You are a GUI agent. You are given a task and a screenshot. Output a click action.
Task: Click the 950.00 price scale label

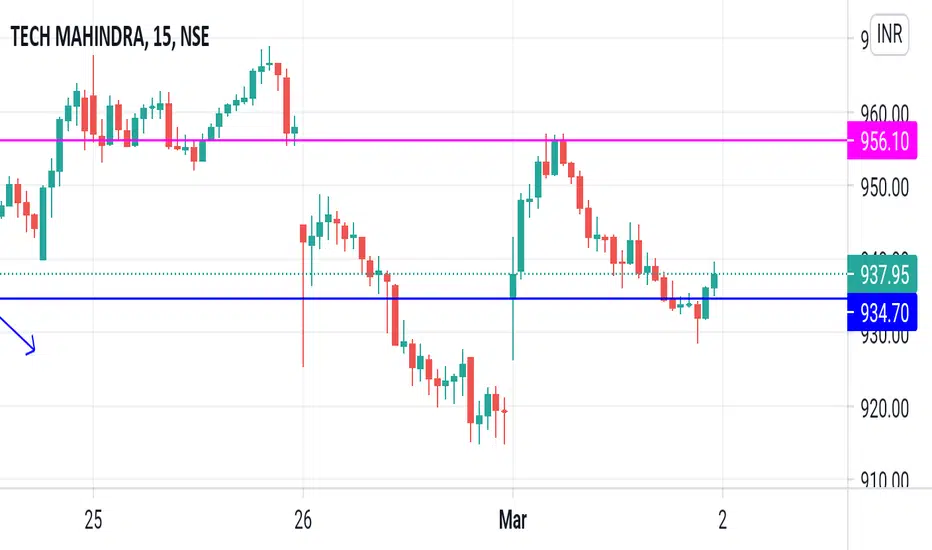(x=884, y=188)
